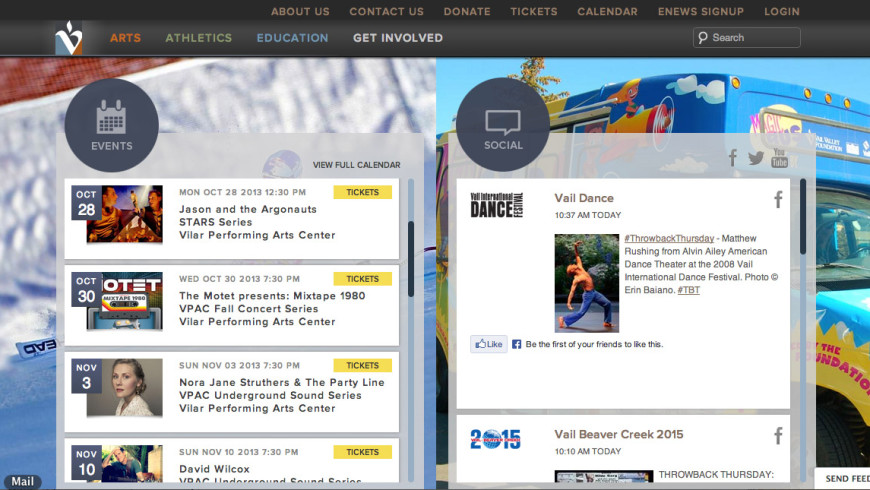The image size is (870, 490).
Task: Buy tickets for Nora Jane Struthers
Action: point(362,365)
